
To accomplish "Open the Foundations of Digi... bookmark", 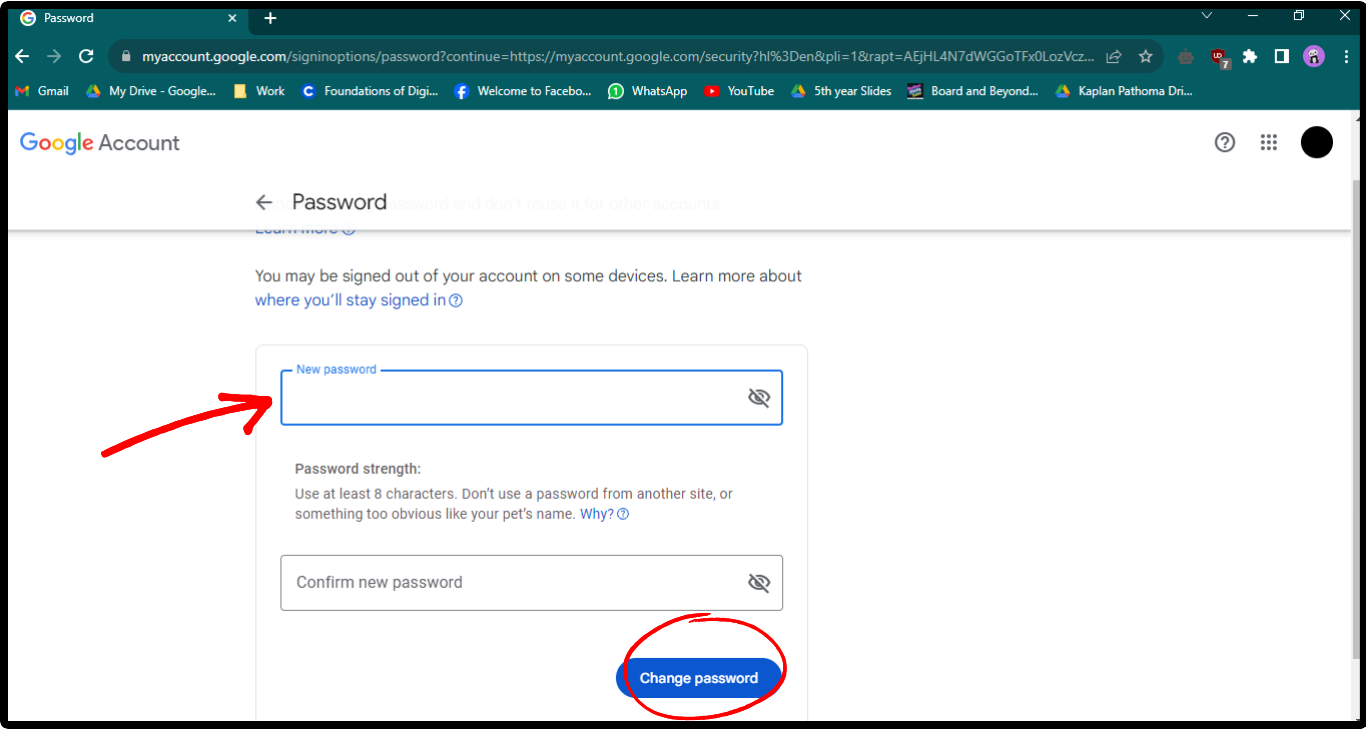I will click(x=369, y=91).
